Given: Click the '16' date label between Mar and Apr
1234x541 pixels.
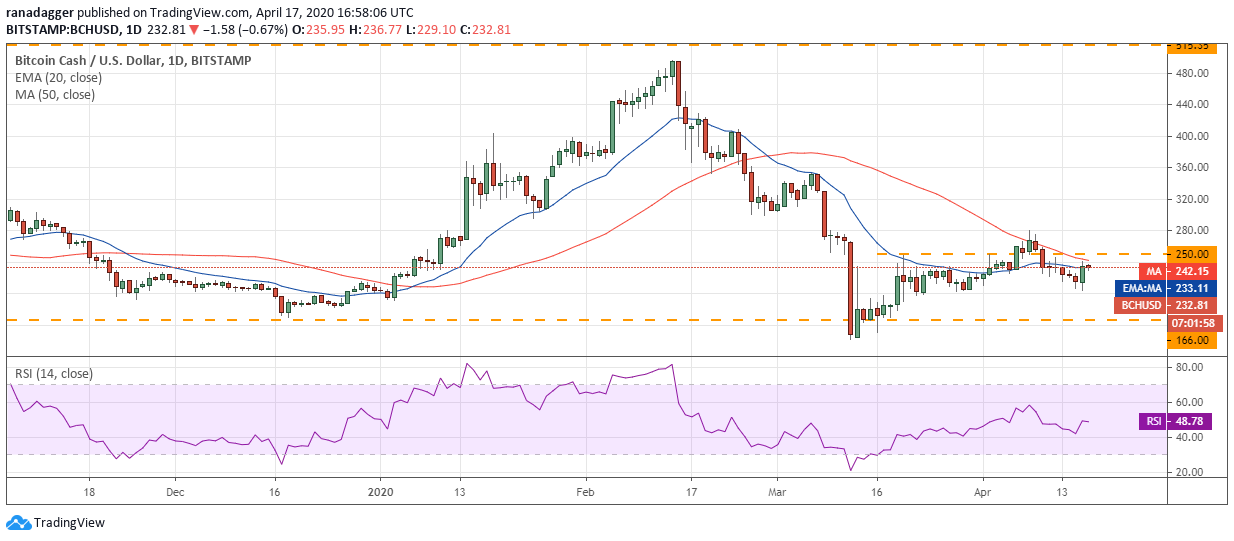Looking at the screenshot, I should click(x=877, y=492).
